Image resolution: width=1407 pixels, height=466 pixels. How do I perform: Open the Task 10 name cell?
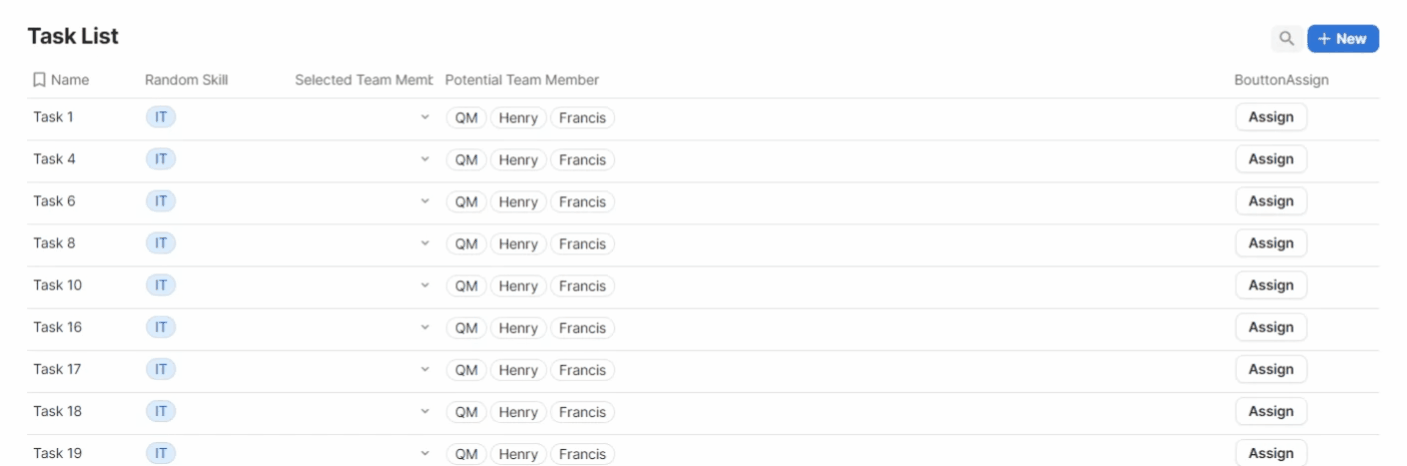[58, 285]
